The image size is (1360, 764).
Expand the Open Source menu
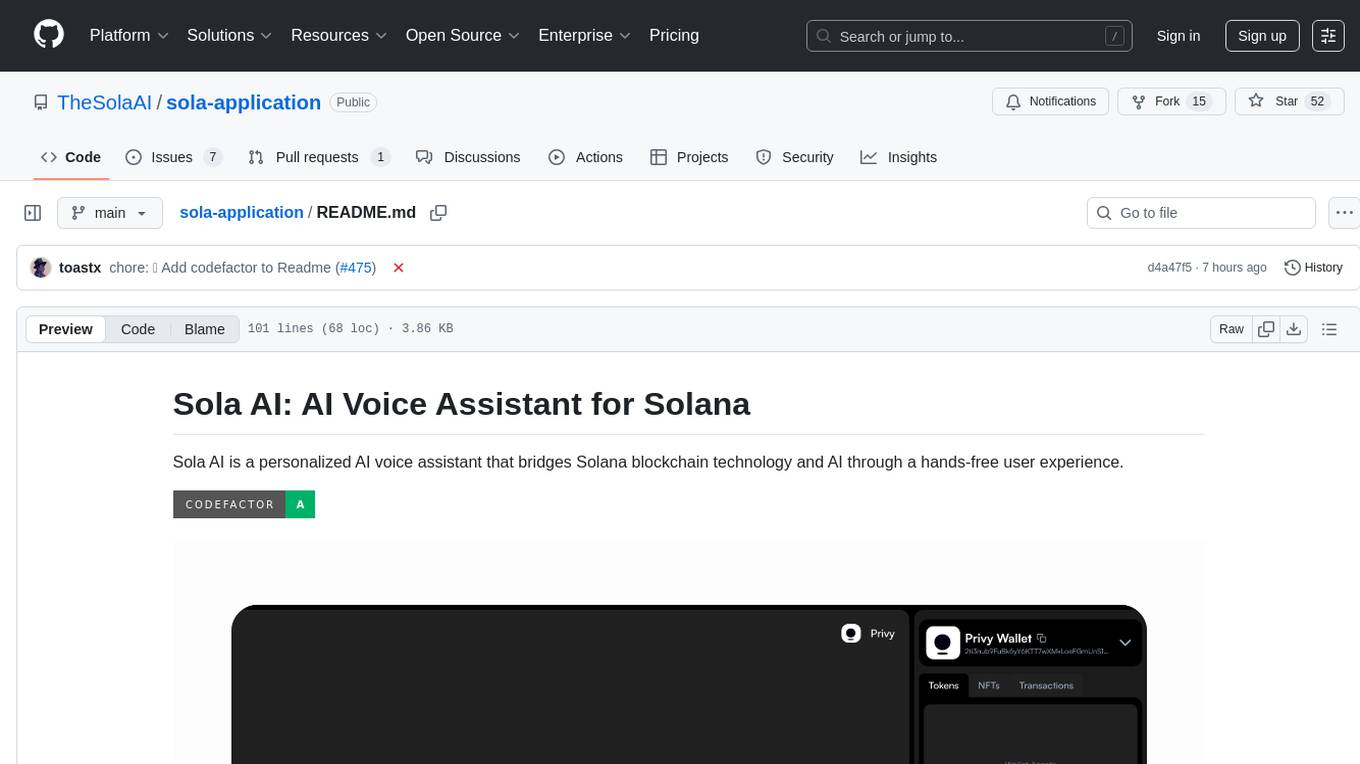tap(463, 35)
